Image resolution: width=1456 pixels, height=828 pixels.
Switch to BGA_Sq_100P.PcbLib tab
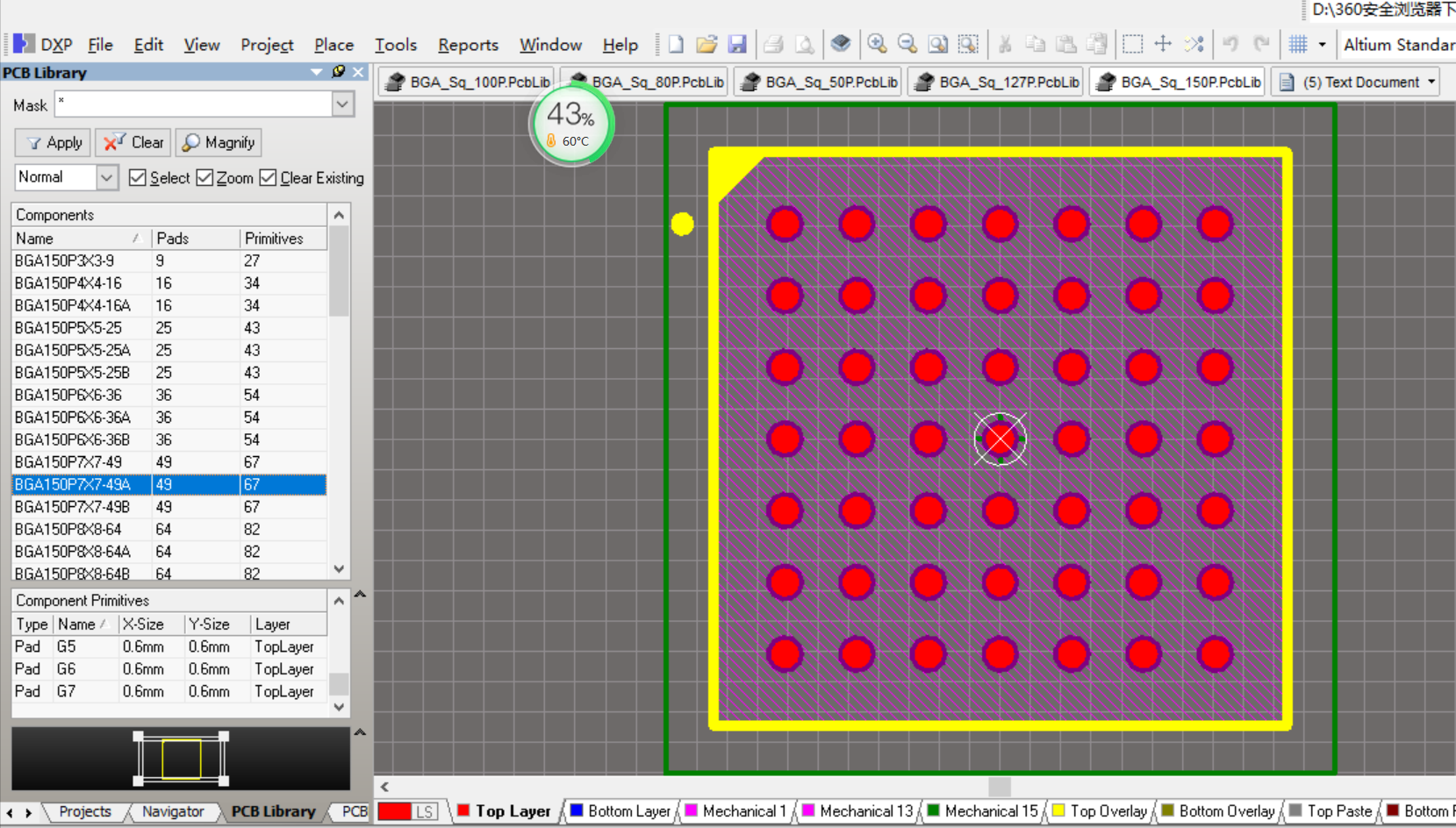467,82
